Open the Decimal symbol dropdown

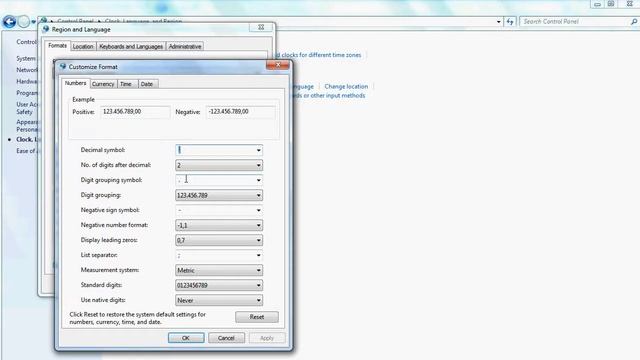click(x=258, y=150)
